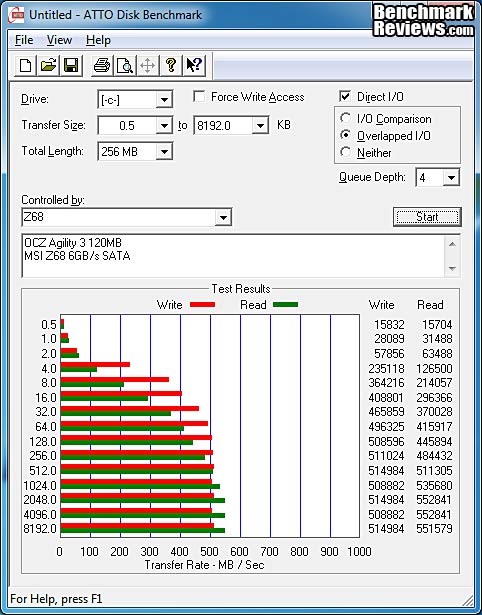This screenshot has height=615, width=482.
Task: Click description scrollbar down arrow
Action: 452,269
